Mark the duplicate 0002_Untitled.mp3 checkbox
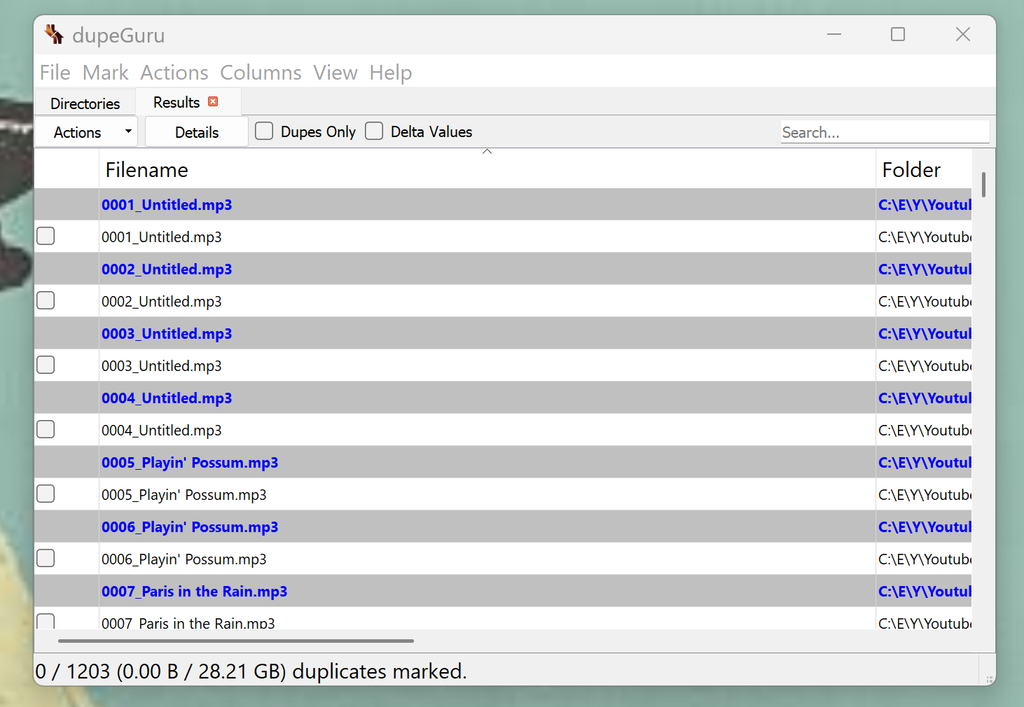1024x707 pixels. pyautogui.click(x=46, y=301)
